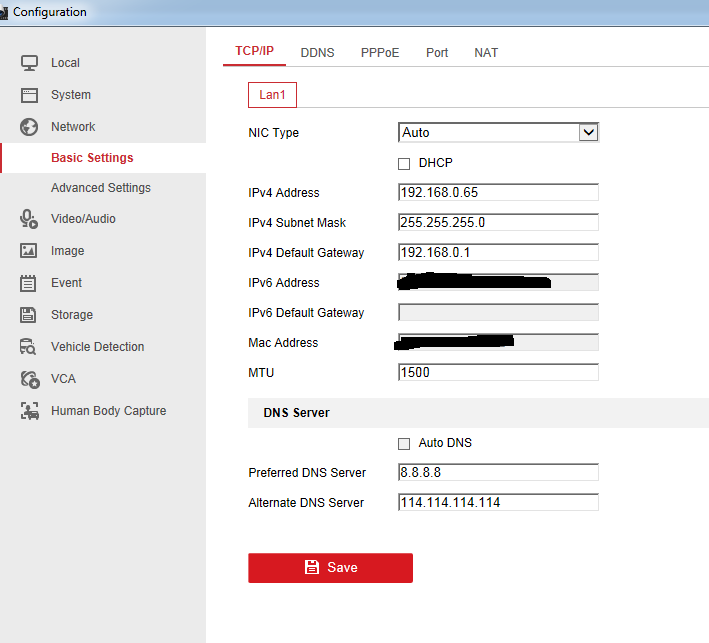
Task: Click the IPv4 Address input field
Action: click(498, 192)
